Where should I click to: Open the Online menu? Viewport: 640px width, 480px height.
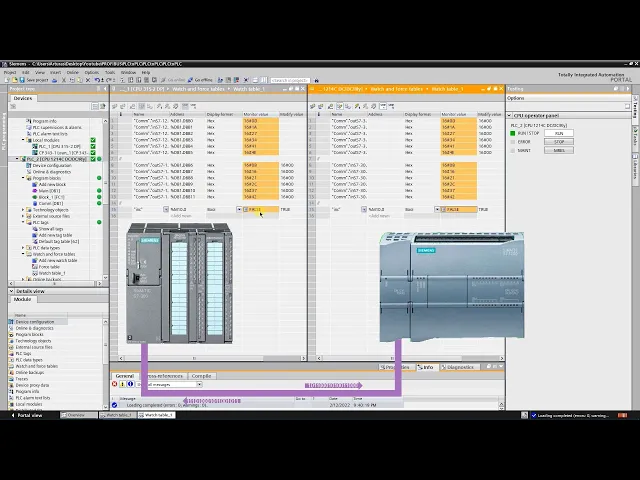[x=72, y=72]
